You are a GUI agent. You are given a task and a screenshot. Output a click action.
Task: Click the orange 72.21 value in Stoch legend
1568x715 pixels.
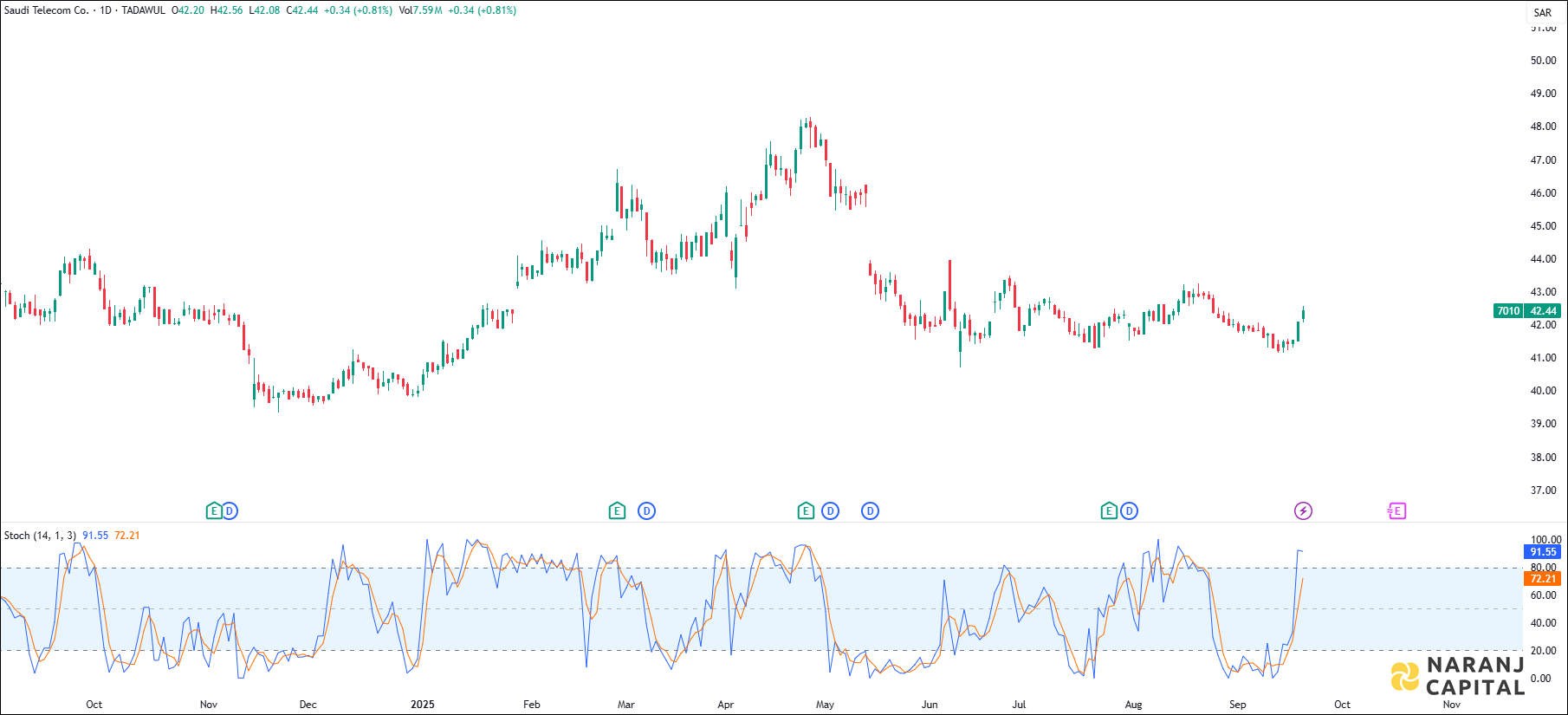click(x=127, y=536)
